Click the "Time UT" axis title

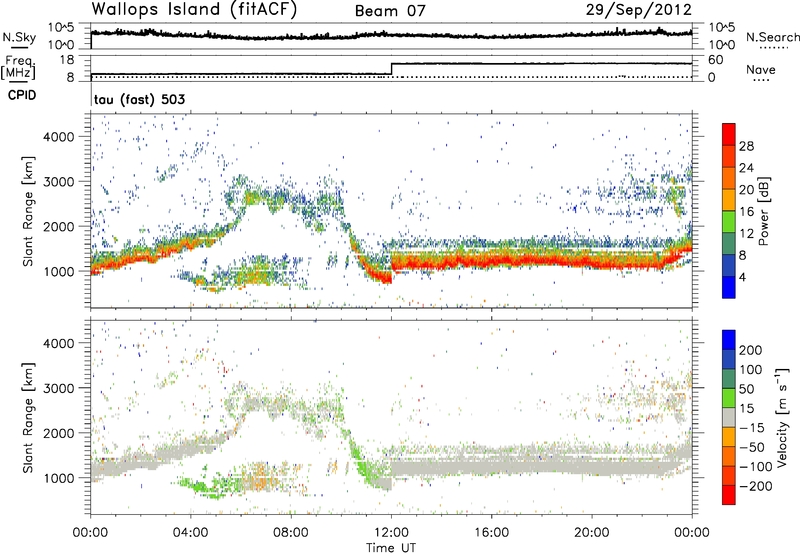[x=391, y=547]
